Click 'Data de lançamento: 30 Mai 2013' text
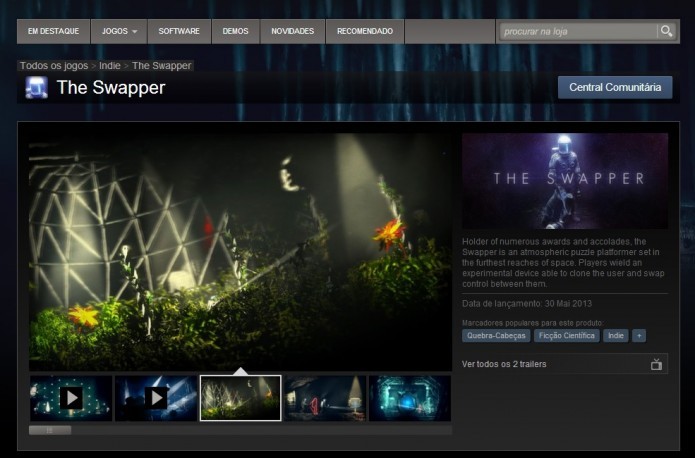This screenshot has width=695, height=458. coord(527,304)
